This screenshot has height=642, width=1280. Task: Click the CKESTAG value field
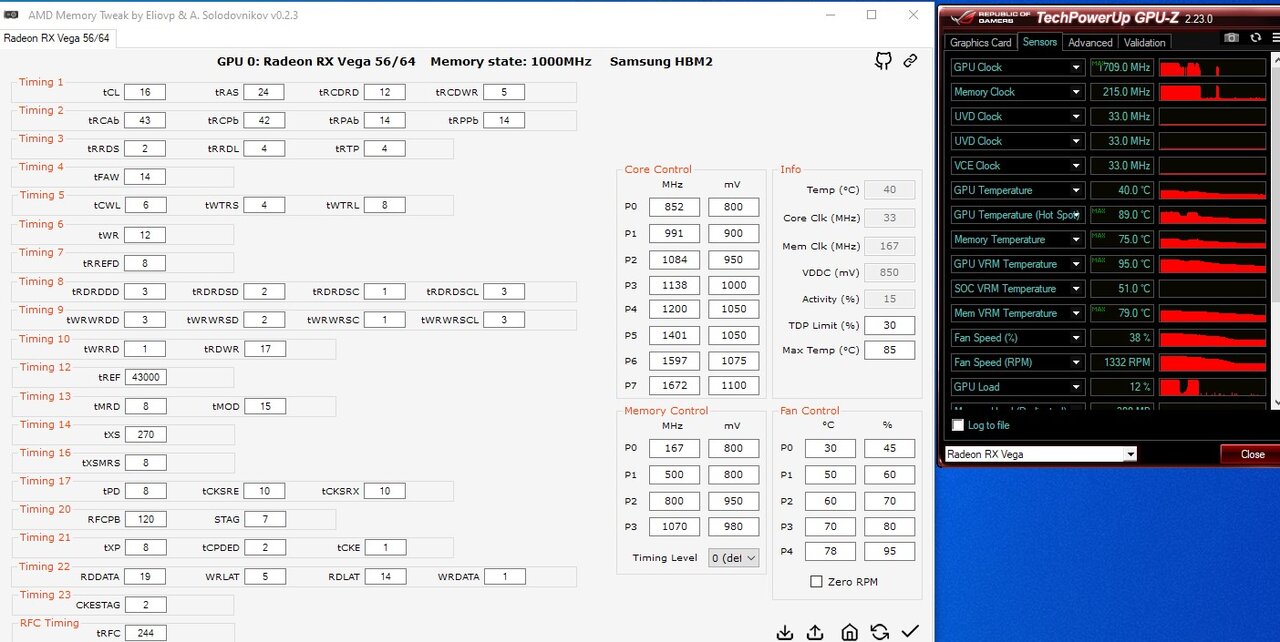click(145, 604)
